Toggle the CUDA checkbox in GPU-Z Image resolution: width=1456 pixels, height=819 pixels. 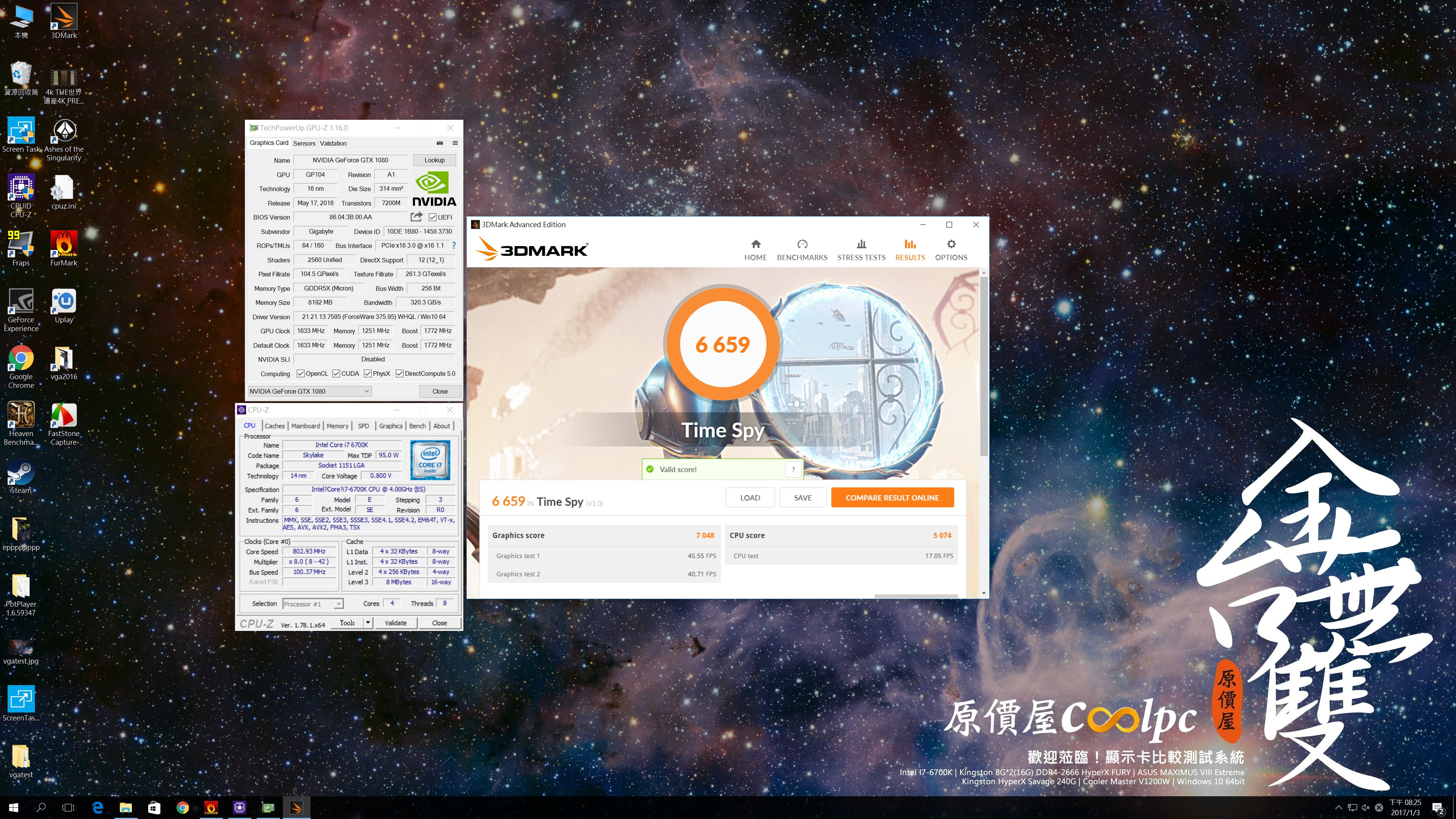336,373
